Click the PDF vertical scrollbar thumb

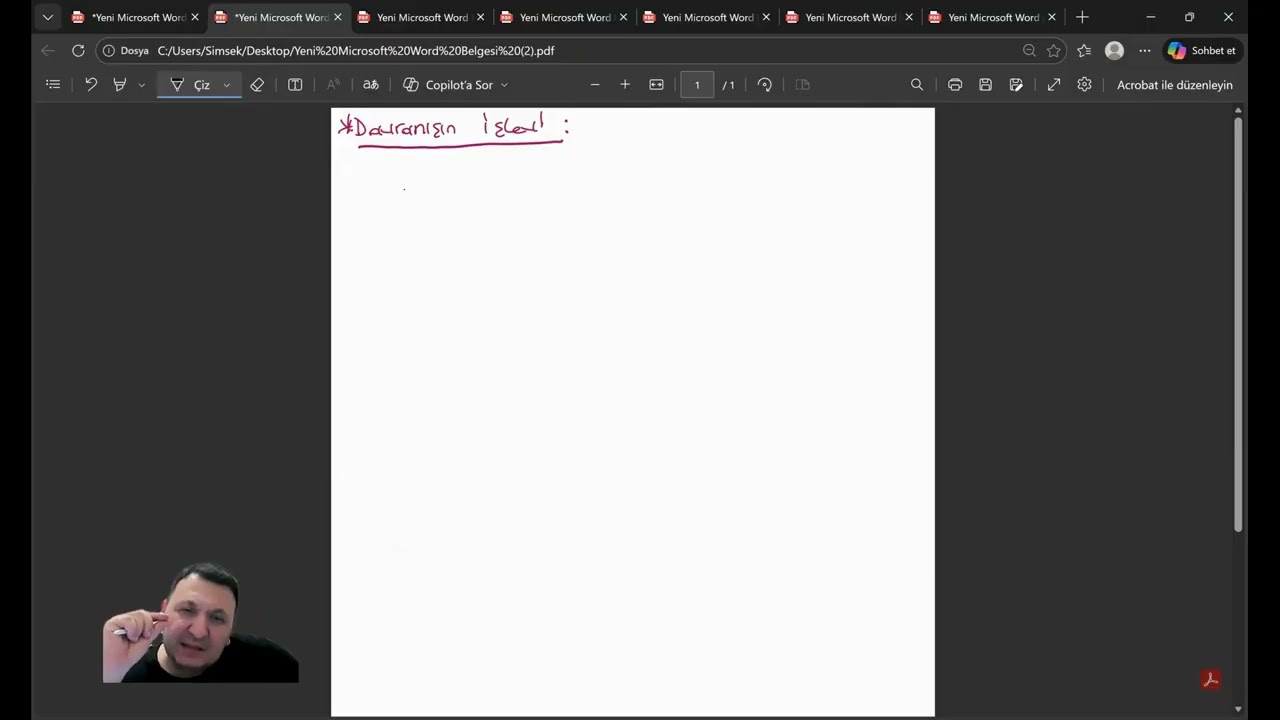(1238, 325)
